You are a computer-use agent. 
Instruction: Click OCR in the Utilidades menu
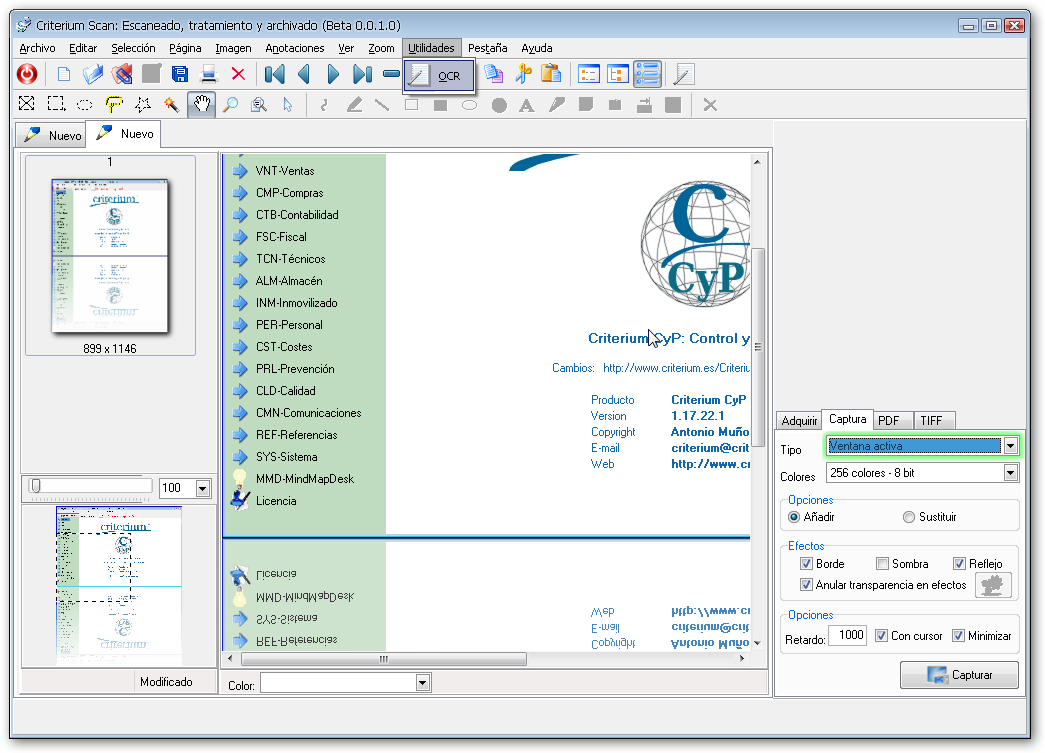439,76
